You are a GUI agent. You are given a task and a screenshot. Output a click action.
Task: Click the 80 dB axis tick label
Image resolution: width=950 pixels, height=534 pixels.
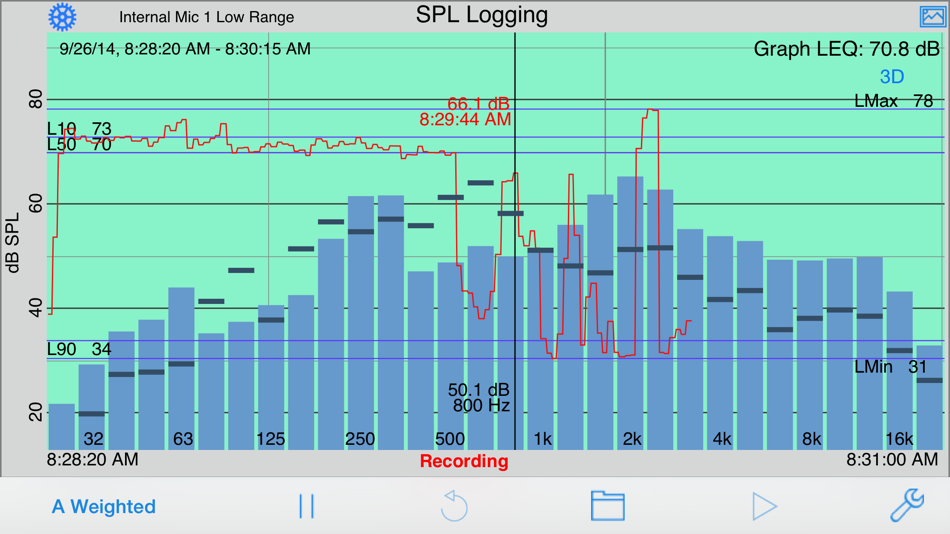tap(36, 99)
